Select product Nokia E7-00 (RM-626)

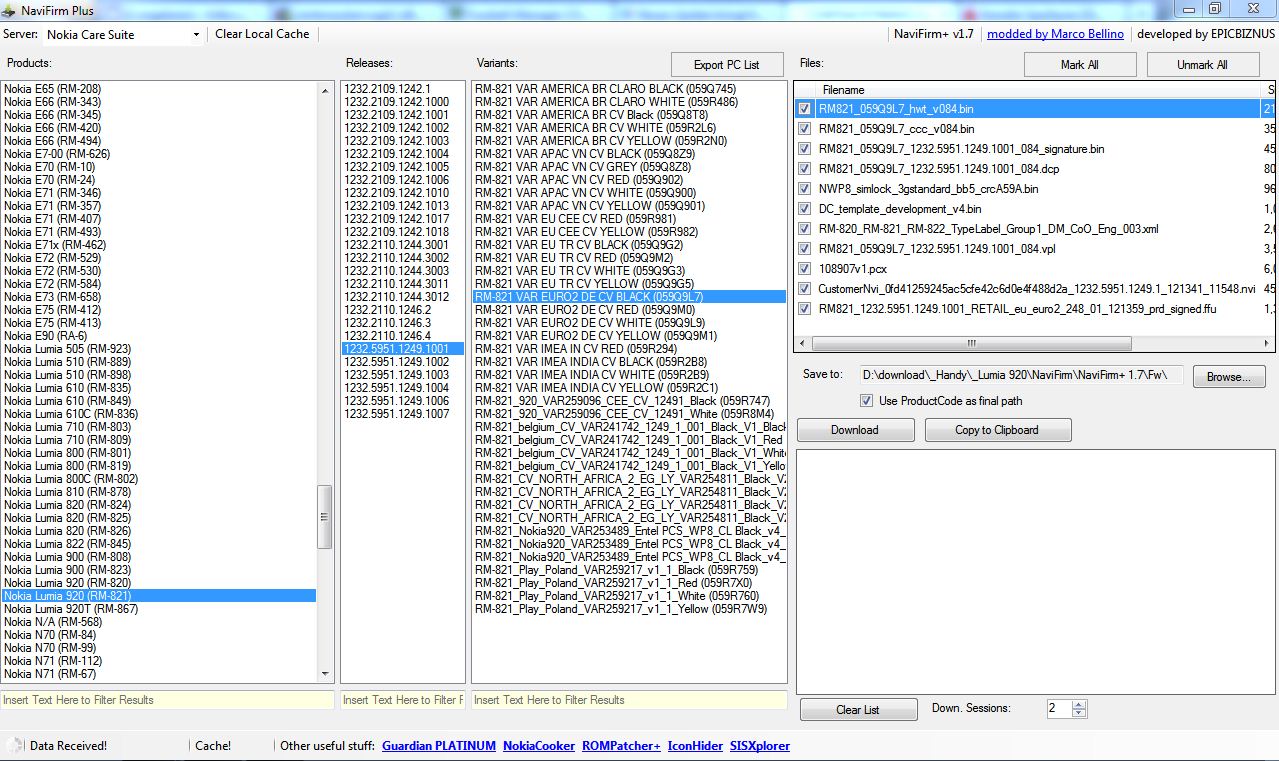(x=158, y=154)
